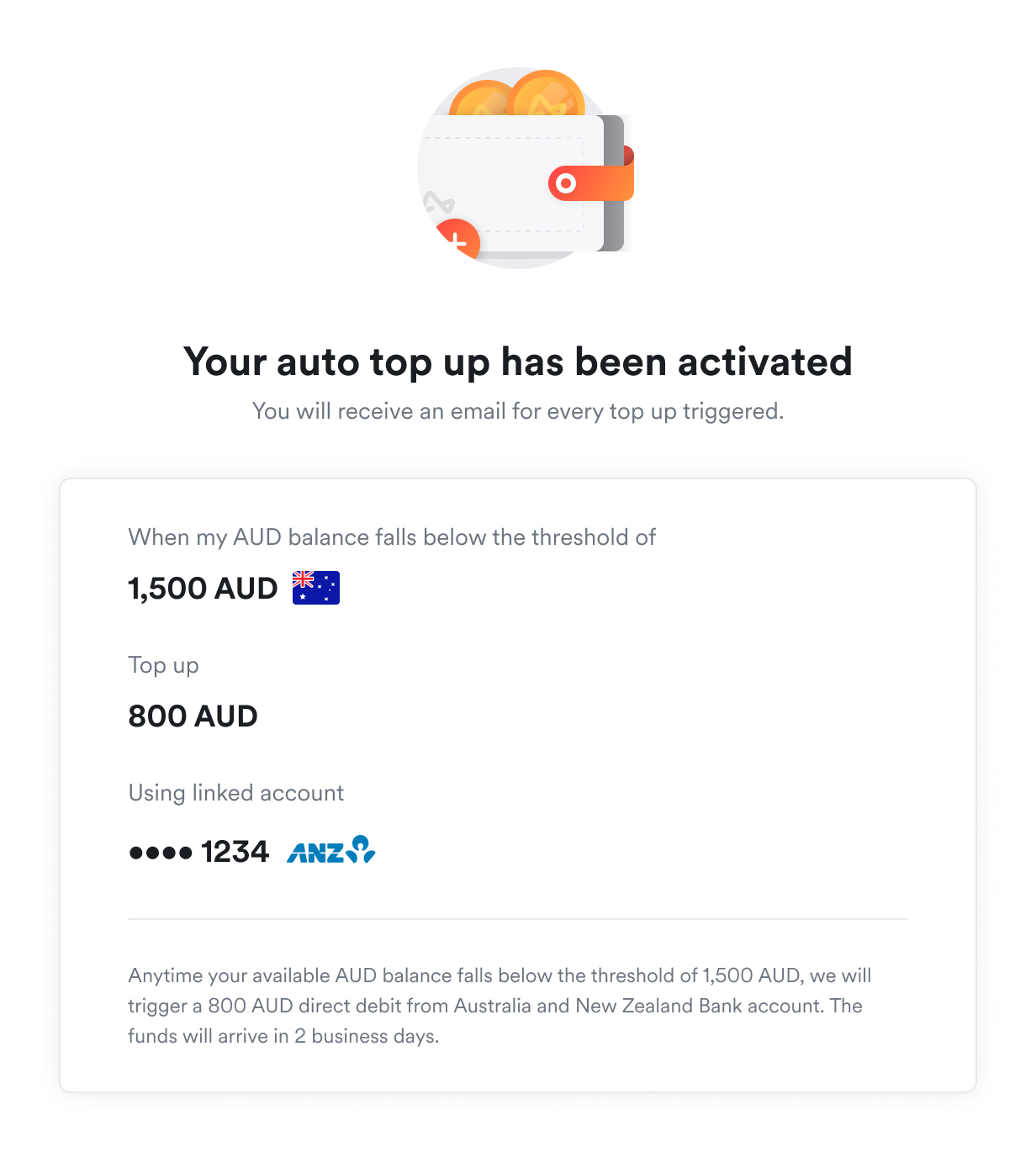Select the 1,500 AUD threshold amount

click(203, 588)
